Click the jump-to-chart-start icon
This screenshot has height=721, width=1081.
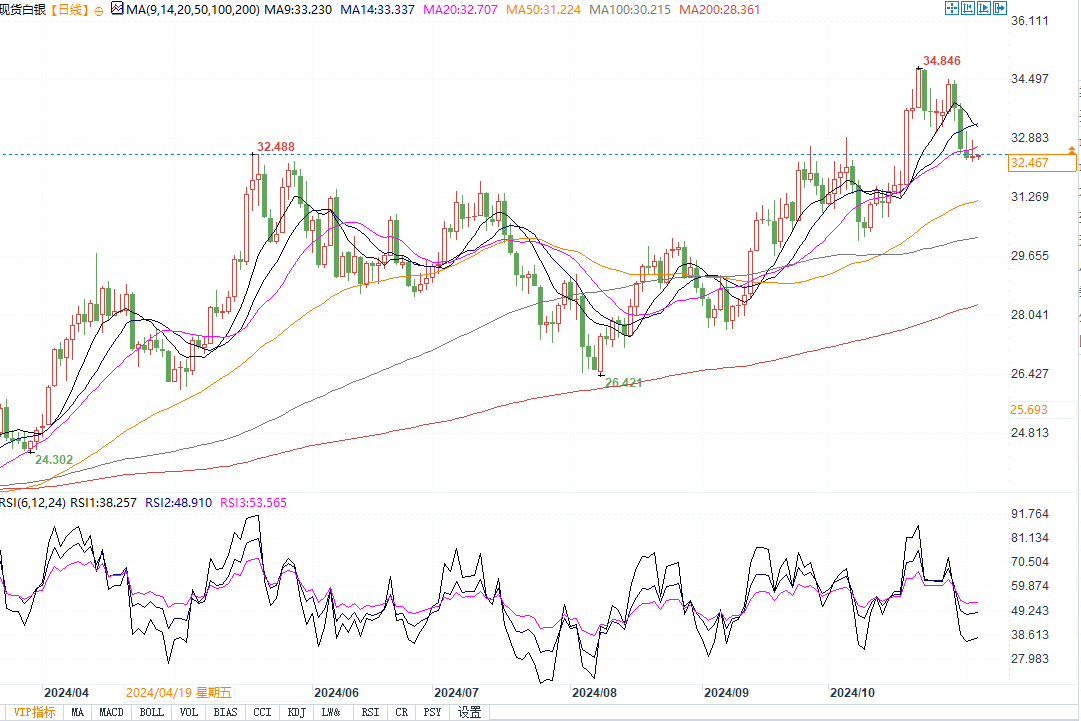tap(968, 9)
